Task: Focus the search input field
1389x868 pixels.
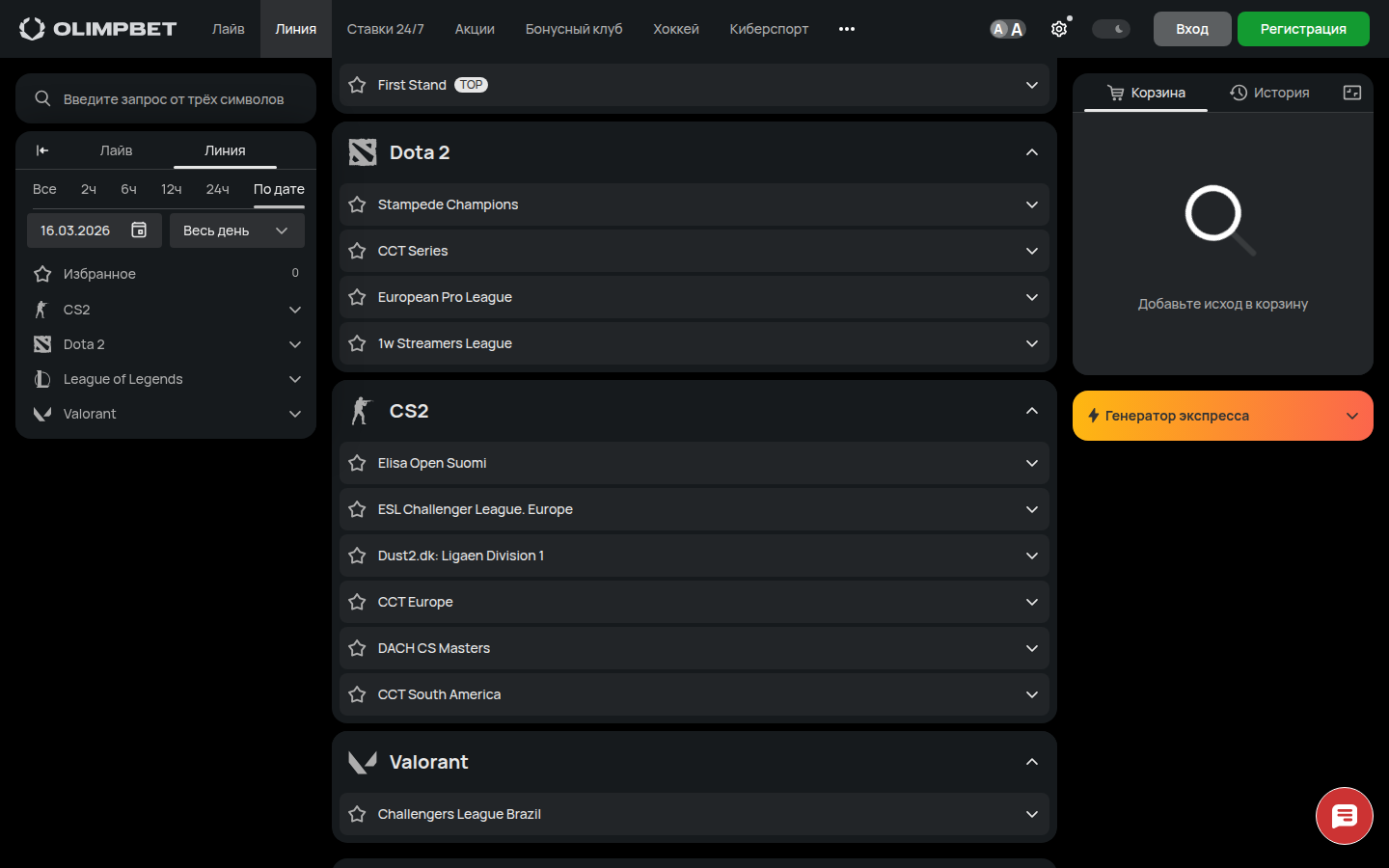Action: coord(174,99)
